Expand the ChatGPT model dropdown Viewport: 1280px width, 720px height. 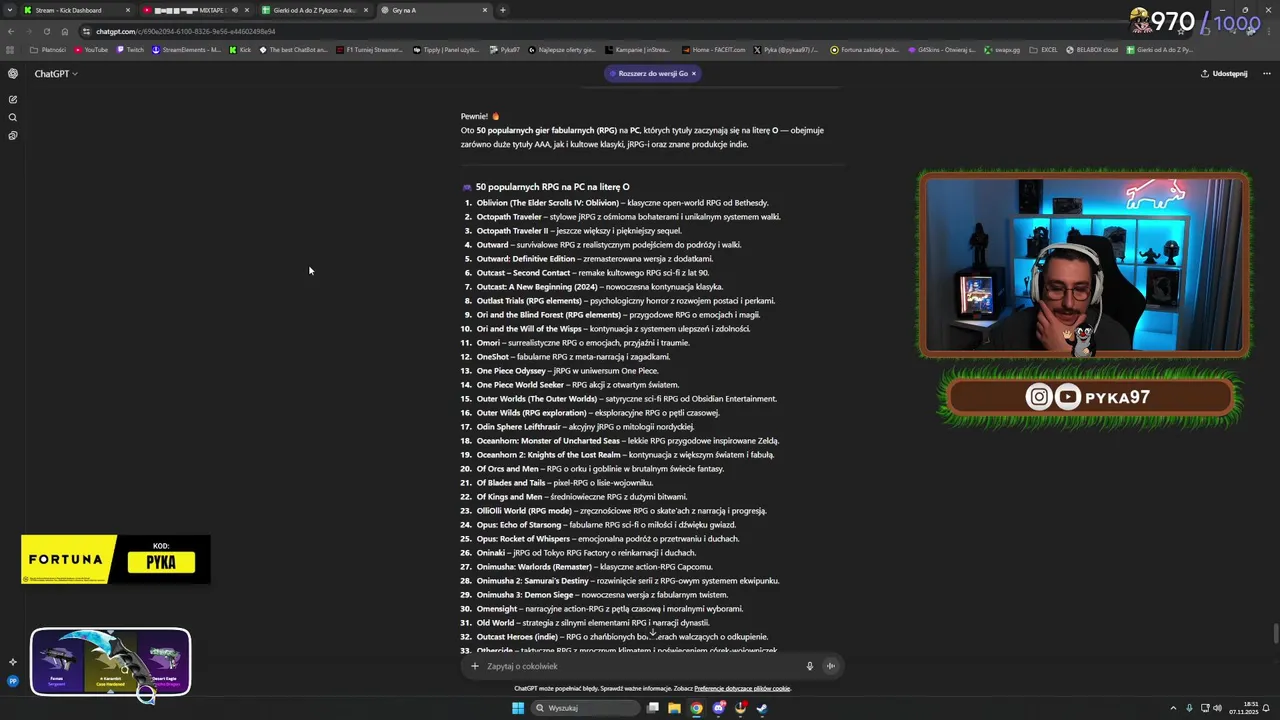(56, 73)
